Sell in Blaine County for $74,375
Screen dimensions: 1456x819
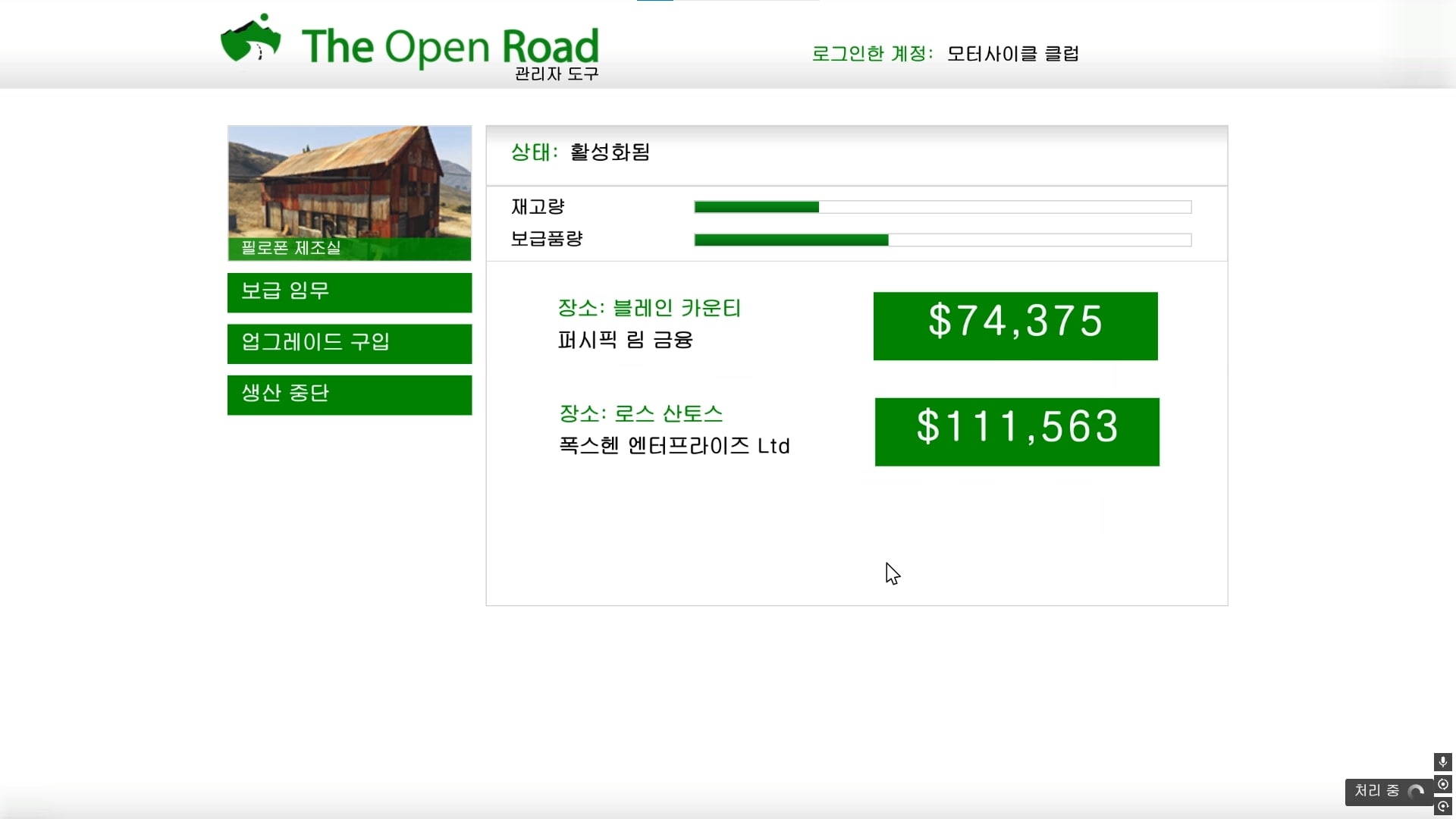[1015, 326]
